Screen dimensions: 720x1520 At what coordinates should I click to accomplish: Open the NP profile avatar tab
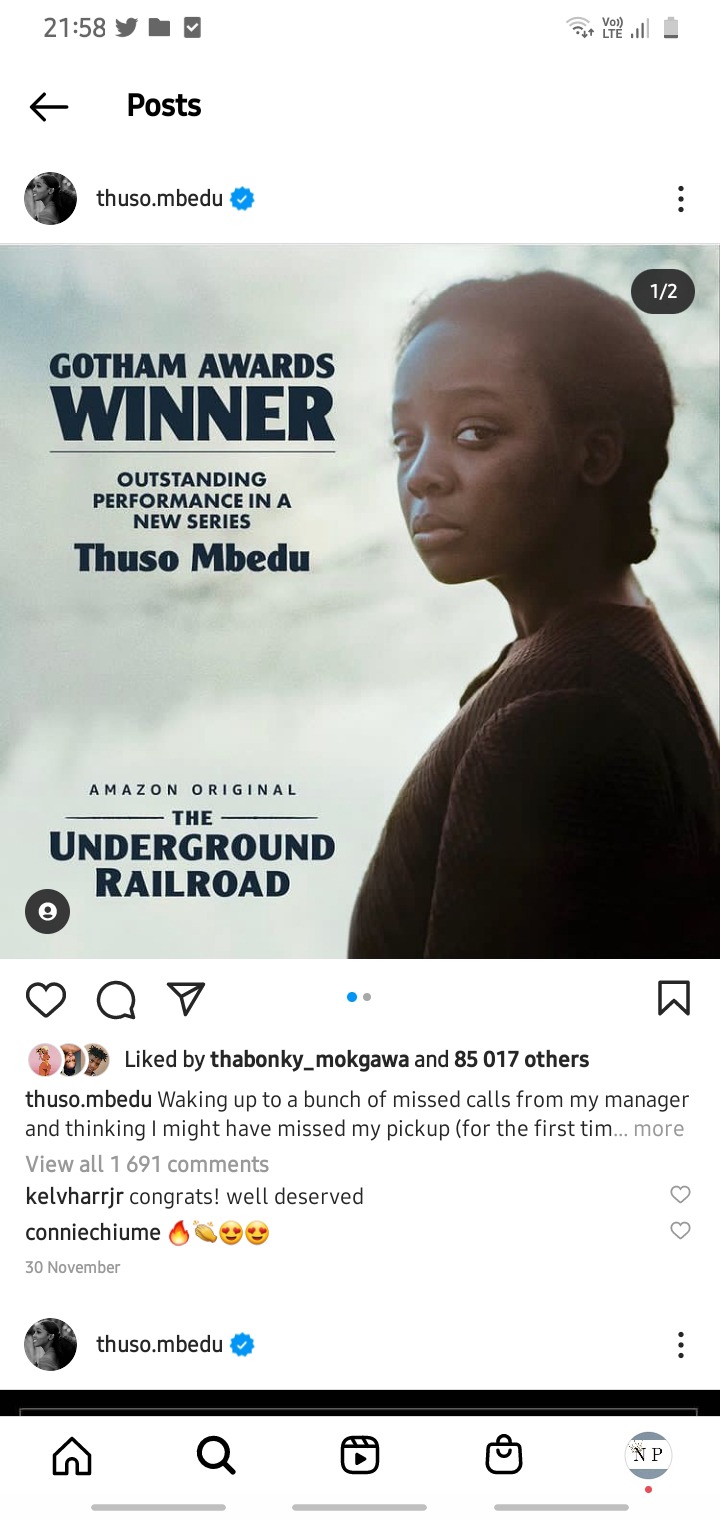click(648, 1455)
